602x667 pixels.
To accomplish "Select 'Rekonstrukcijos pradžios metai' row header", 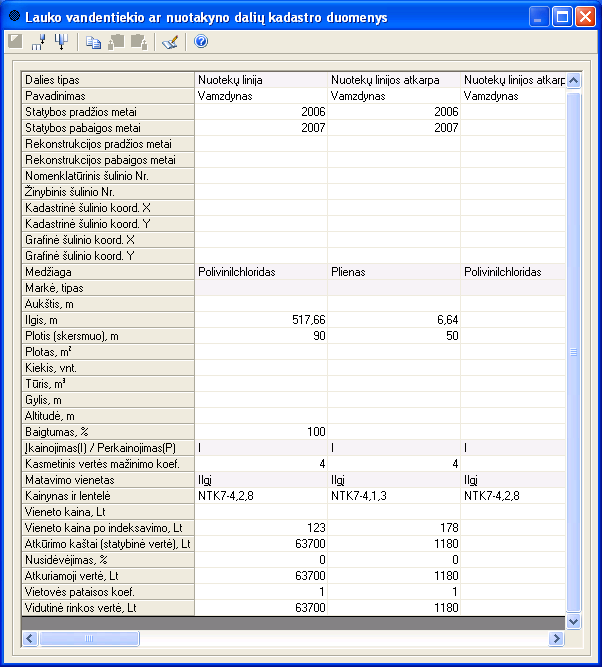I will tap(108, 144).
